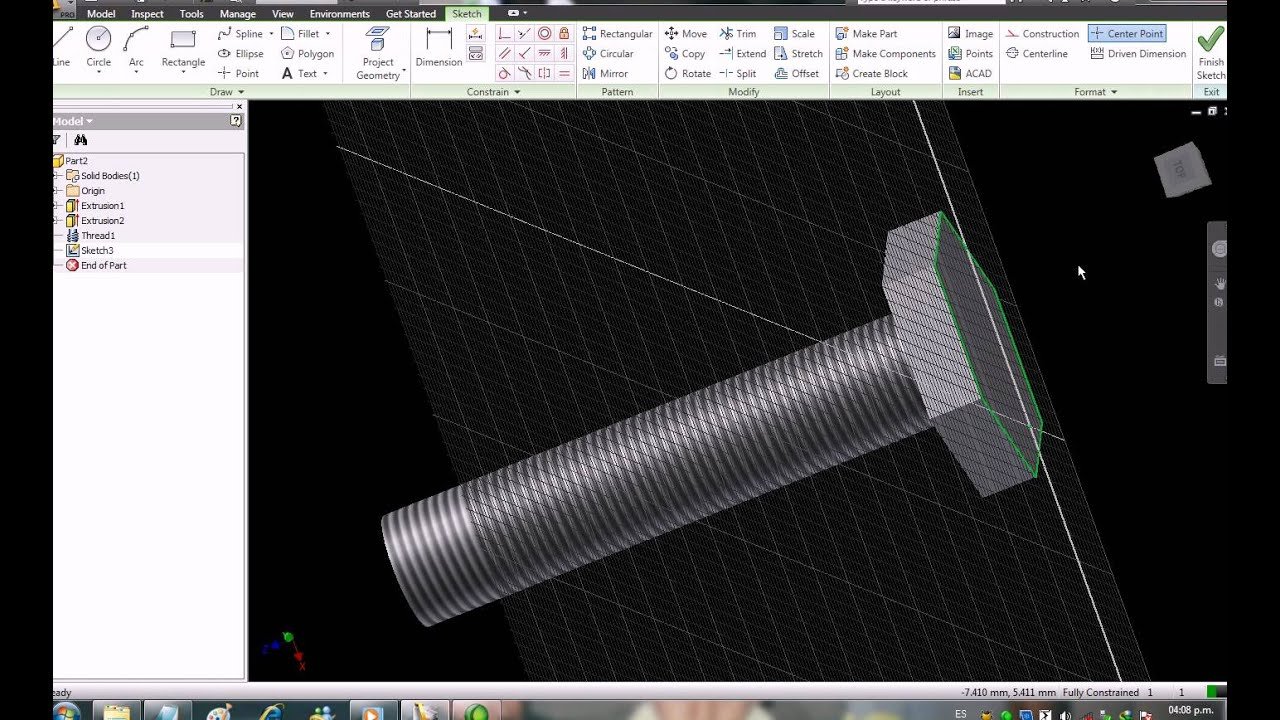Select the Circle sketch tool

98,47
